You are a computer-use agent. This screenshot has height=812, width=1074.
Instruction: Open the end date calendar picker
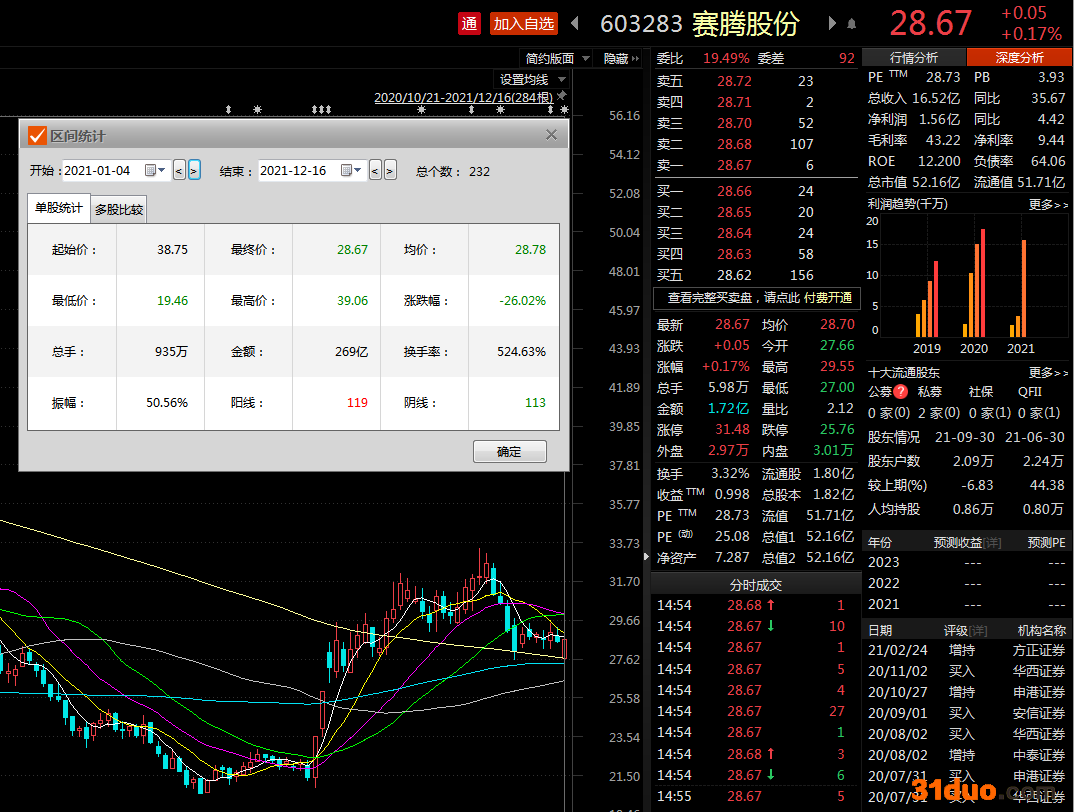tap(347, 170)
